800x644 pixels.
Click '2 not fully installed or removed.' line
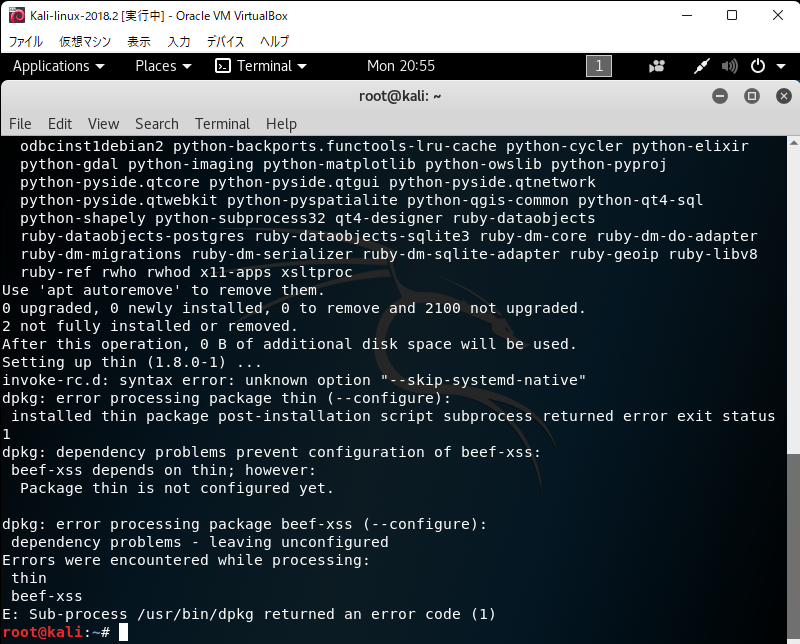coord(149,326)
